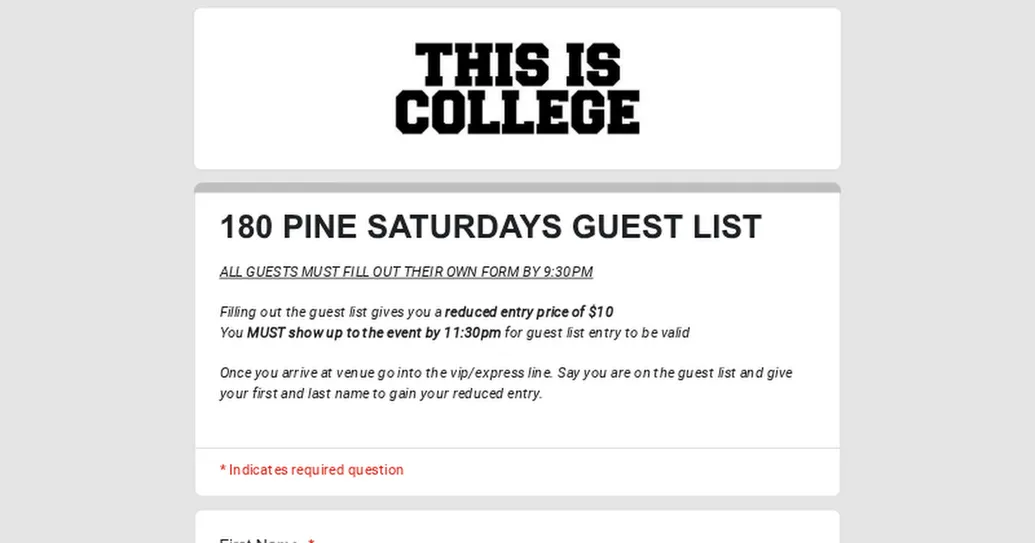This screenshot has width=1035, height=543.
Task: Click the $10 price in the description
Action: 601,312
